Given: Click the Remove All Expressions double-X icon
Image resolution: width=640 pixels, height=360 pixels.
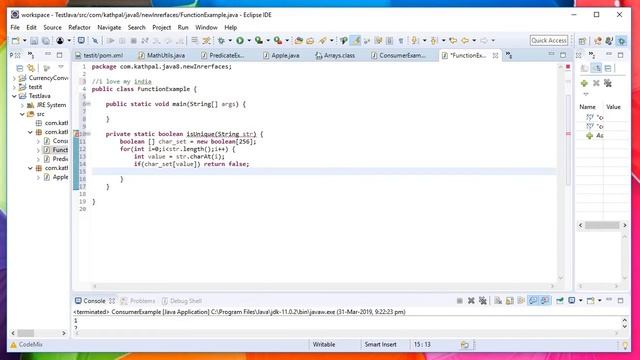Looking at the screenshot, I should point(608,83).
